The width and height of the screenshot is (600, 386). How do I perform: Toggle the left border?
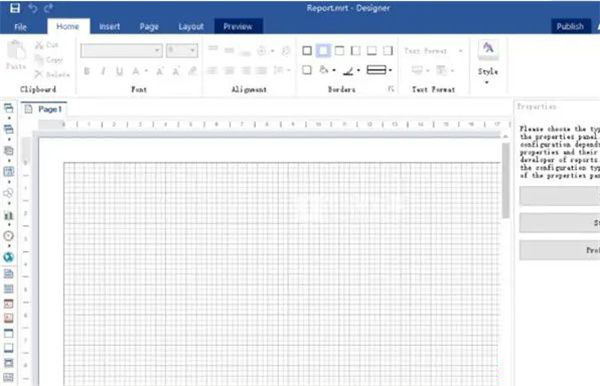pos(355,50)
